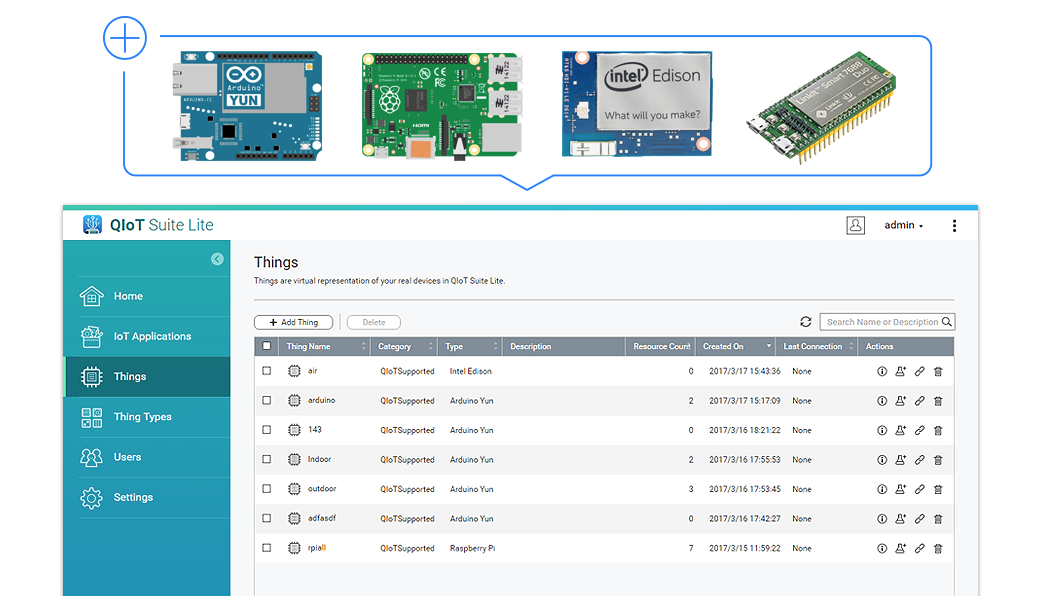
Task: View info for the arduino thing
Action: pyautogui.click(x=882, y=401)
